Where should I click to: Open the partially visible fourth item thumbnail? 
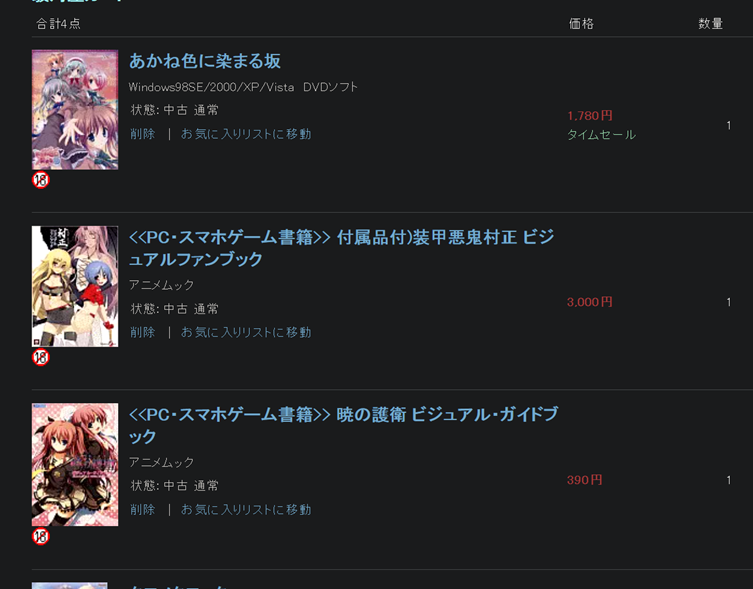coord(70,586)
